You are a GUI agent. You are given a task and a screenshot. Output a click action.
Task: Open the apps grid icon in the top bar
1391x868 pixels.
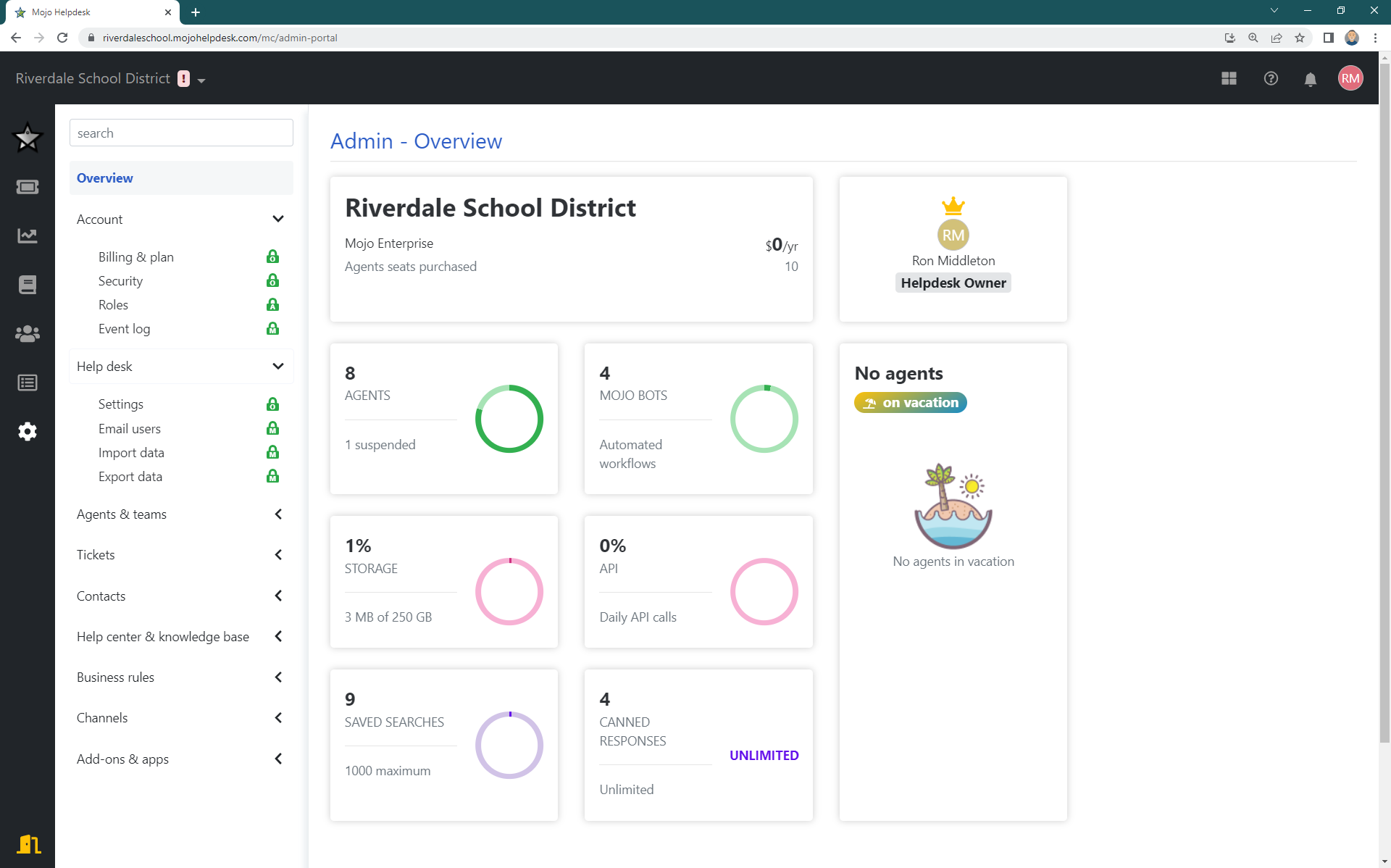click(1229, 78)
